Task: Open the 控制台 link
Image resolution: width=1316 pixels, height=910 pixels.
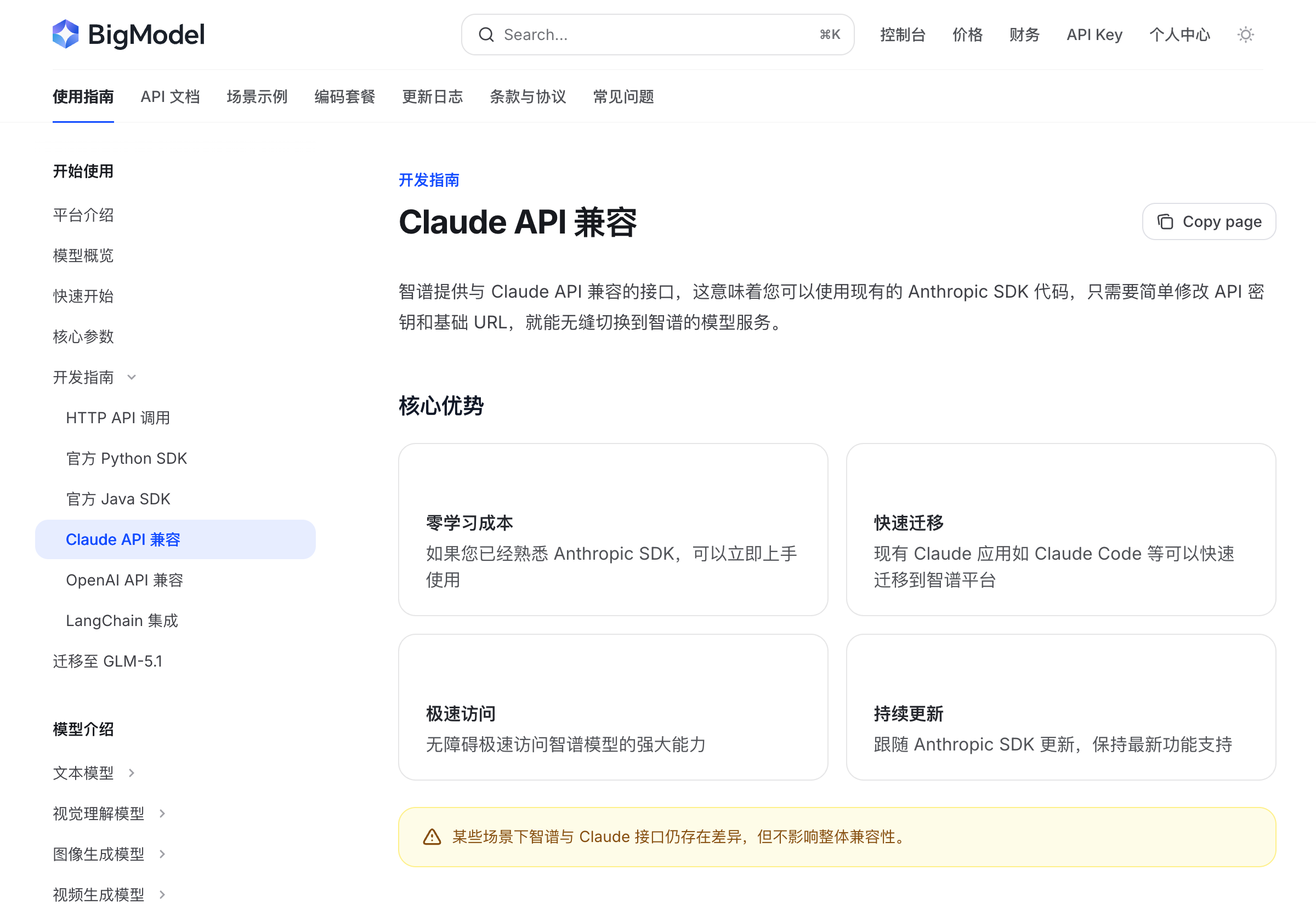Action: point(903,35)
